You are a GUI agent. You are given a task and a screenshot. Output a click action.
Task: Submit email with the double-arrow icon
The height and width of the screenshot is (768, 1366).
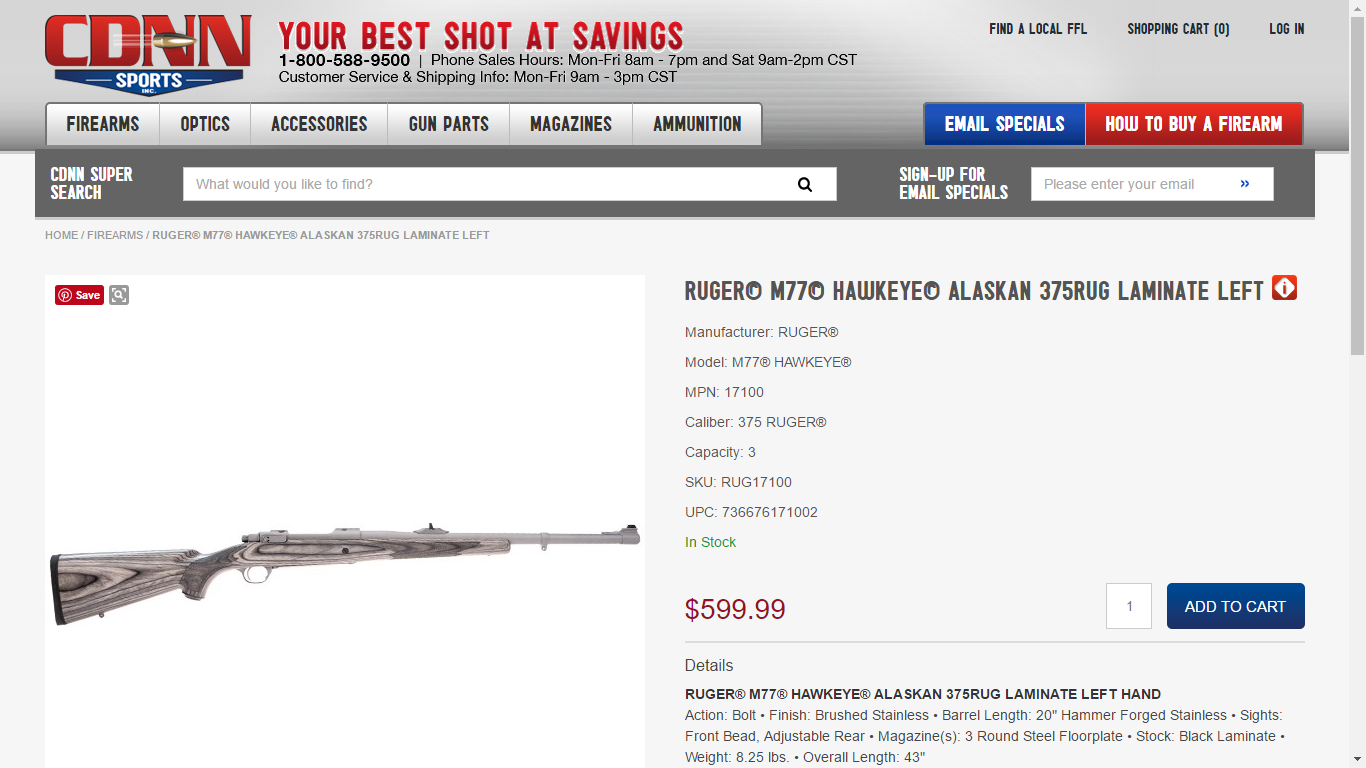point(1245,184)
